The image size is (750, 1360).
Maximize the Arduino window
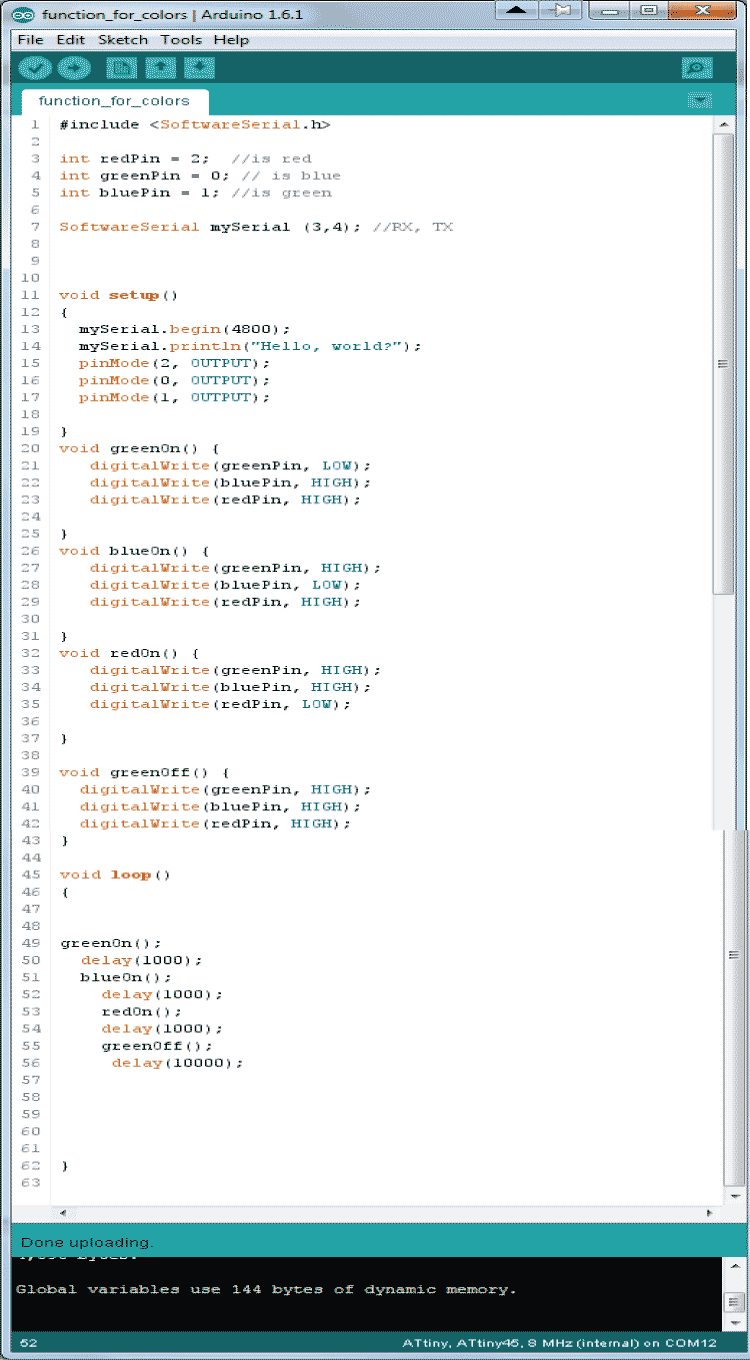(648, 10)
